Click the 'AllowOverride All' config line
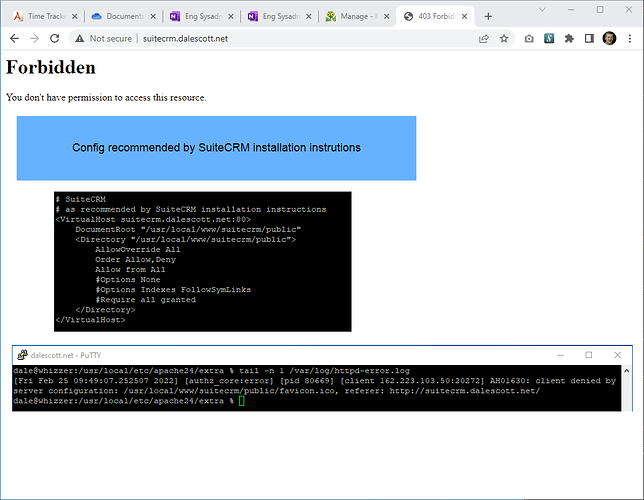 [x=138, y=249]
